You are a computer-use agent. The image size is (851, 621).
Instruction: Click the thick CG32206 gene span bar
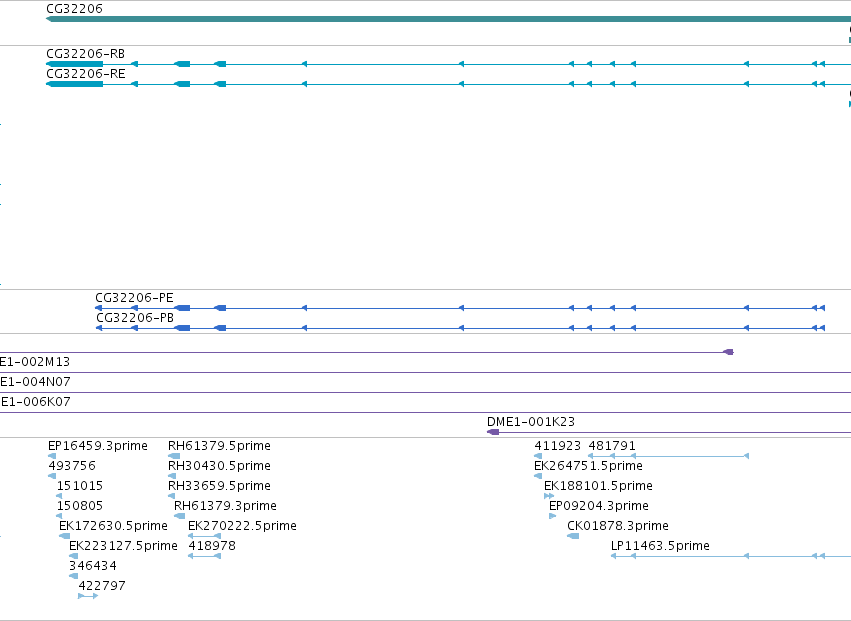(448, 20)
